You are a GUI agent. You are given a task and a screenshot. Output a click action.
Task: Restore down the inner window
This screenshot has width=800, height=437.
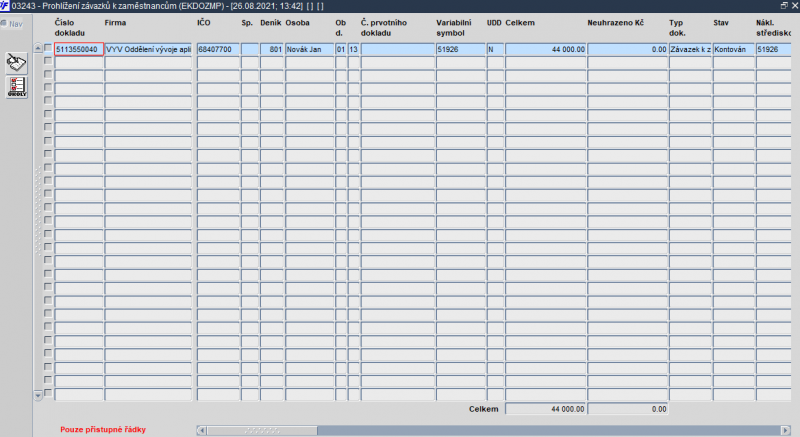[784, 6]
